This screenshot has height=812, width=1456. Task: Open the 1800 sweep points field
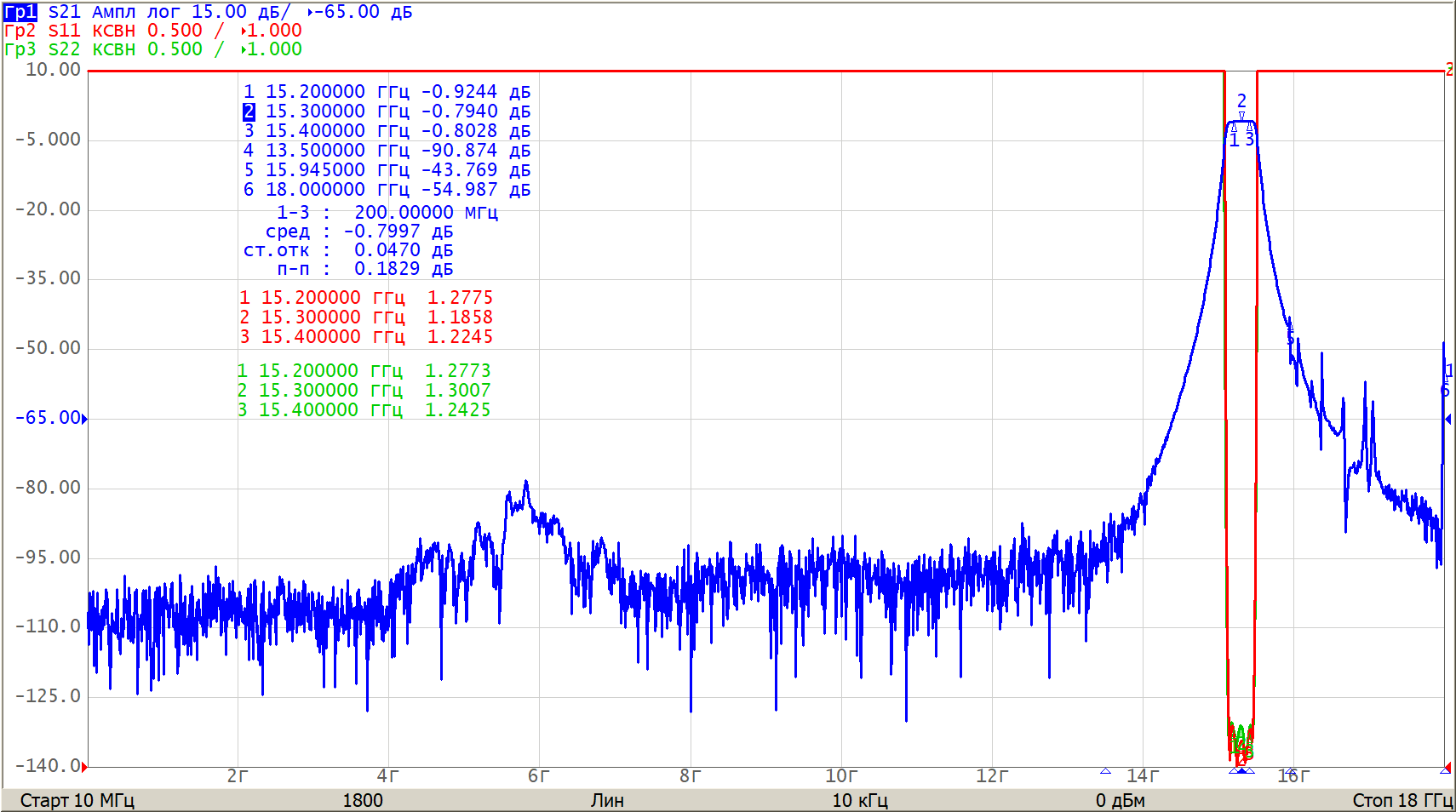click(x=363, y=800)
